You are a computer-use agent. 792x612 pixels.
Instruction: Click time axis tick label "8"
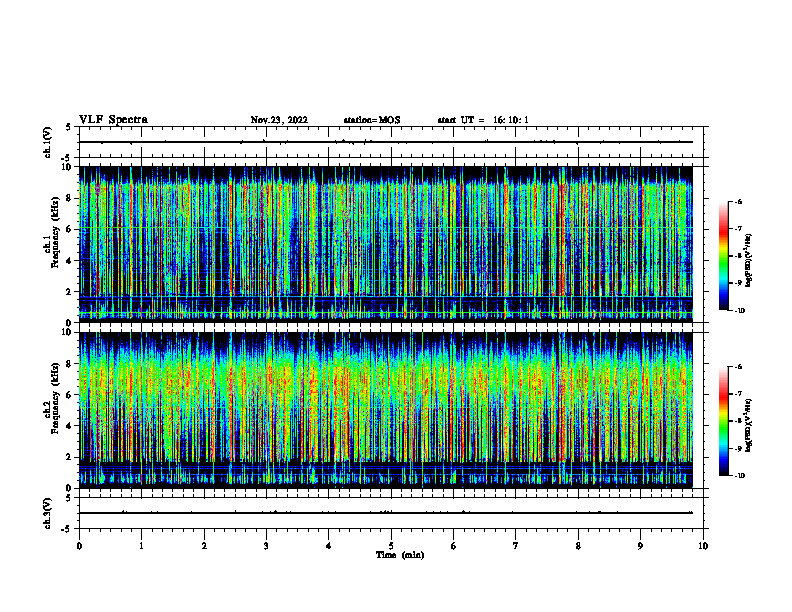(x=578, y=546)
